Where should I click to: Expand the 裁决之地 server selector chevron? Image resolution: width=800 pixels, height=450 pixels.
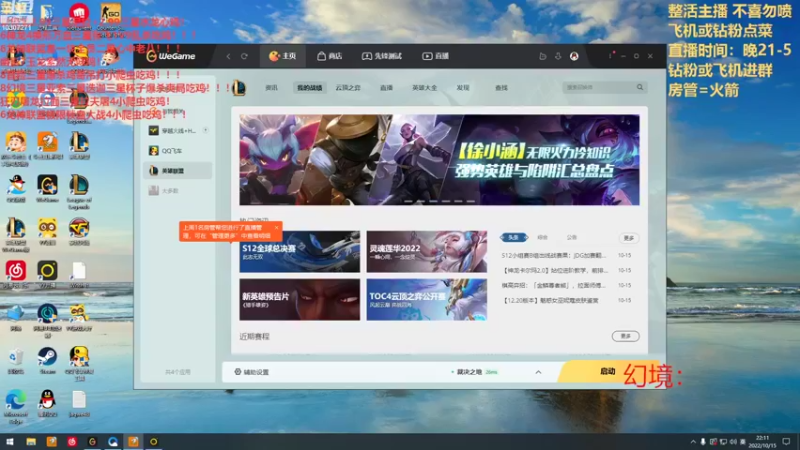click(538, 372)
